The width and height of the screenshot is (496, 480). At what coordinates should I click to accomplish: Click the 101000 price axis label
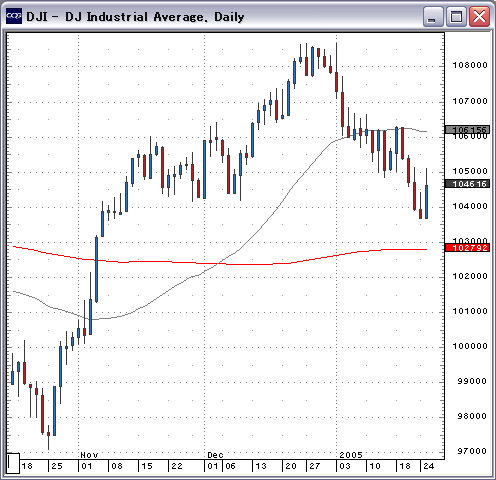[470, 311]
